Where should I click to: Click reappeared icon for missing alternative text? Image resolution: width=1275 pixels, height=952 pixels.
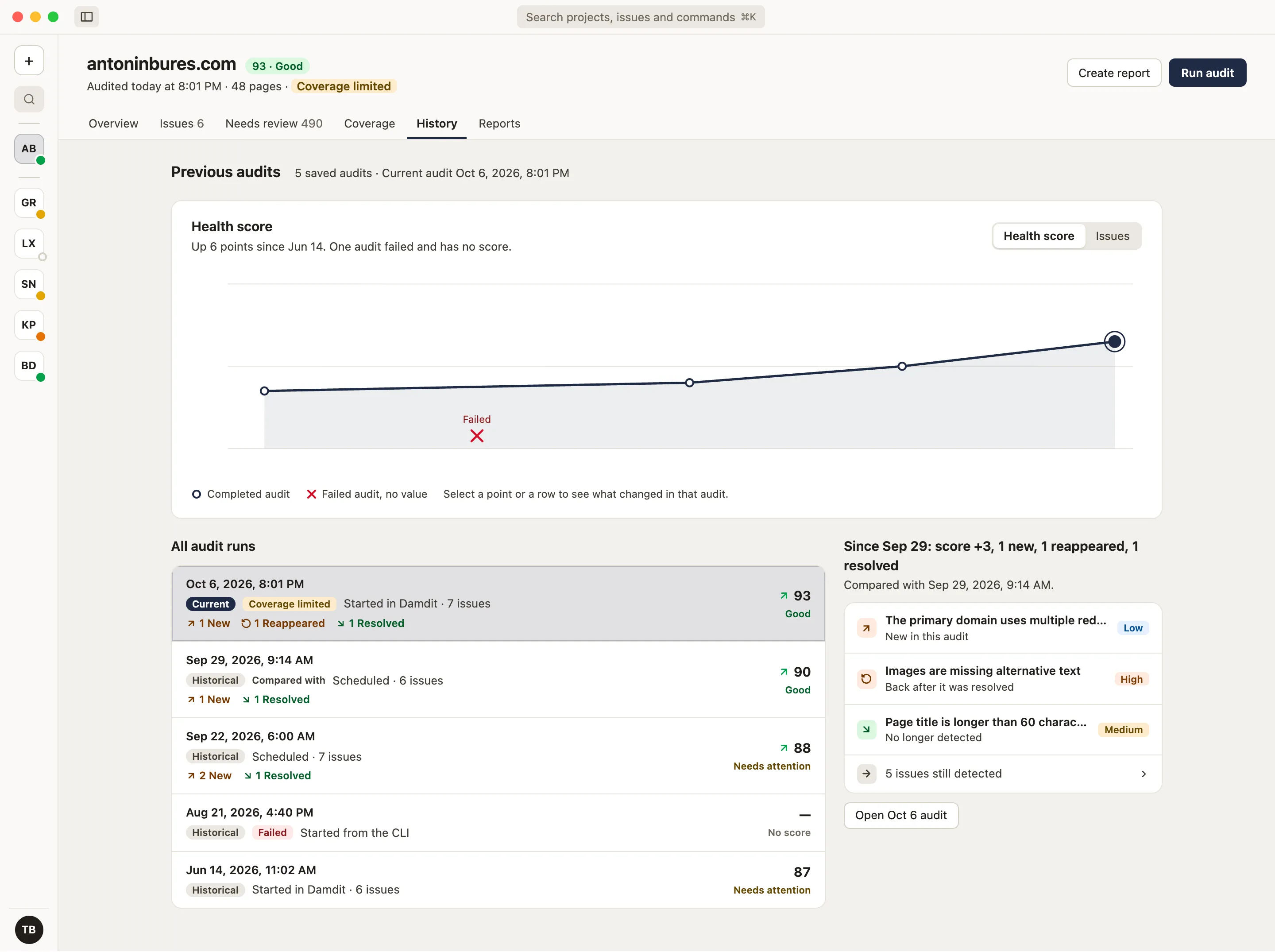click(x=866, y=679)
